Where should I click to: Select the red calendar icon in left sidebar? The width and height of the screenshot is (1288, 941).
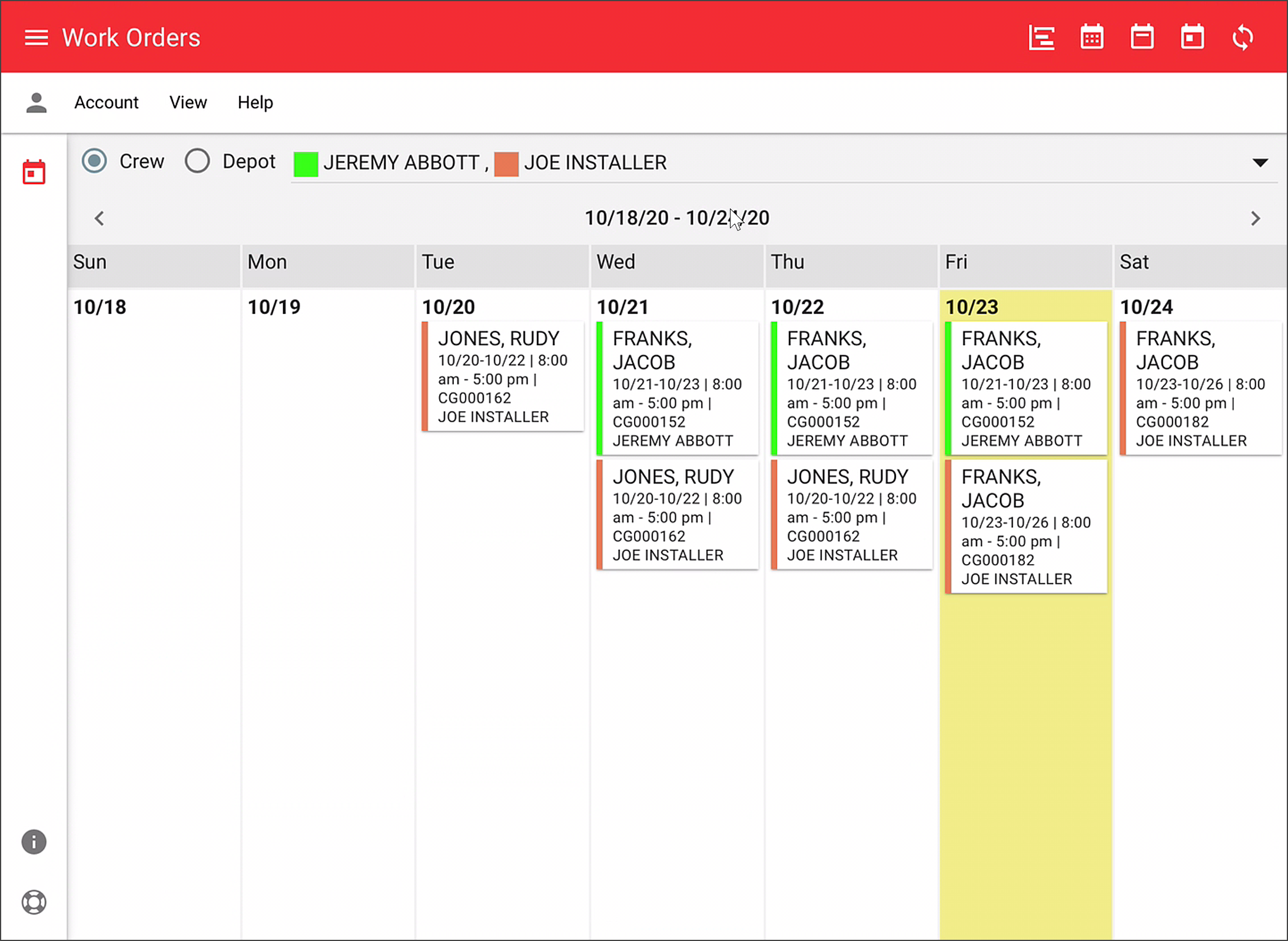[34, 171]
